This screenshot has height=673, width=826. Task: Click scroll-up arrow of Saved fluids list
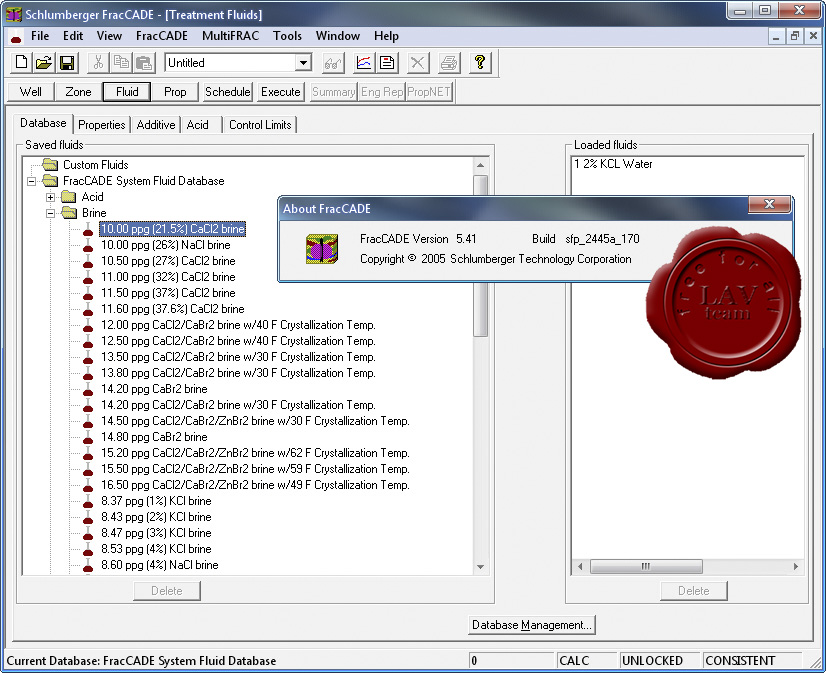[x=480, y=165]
